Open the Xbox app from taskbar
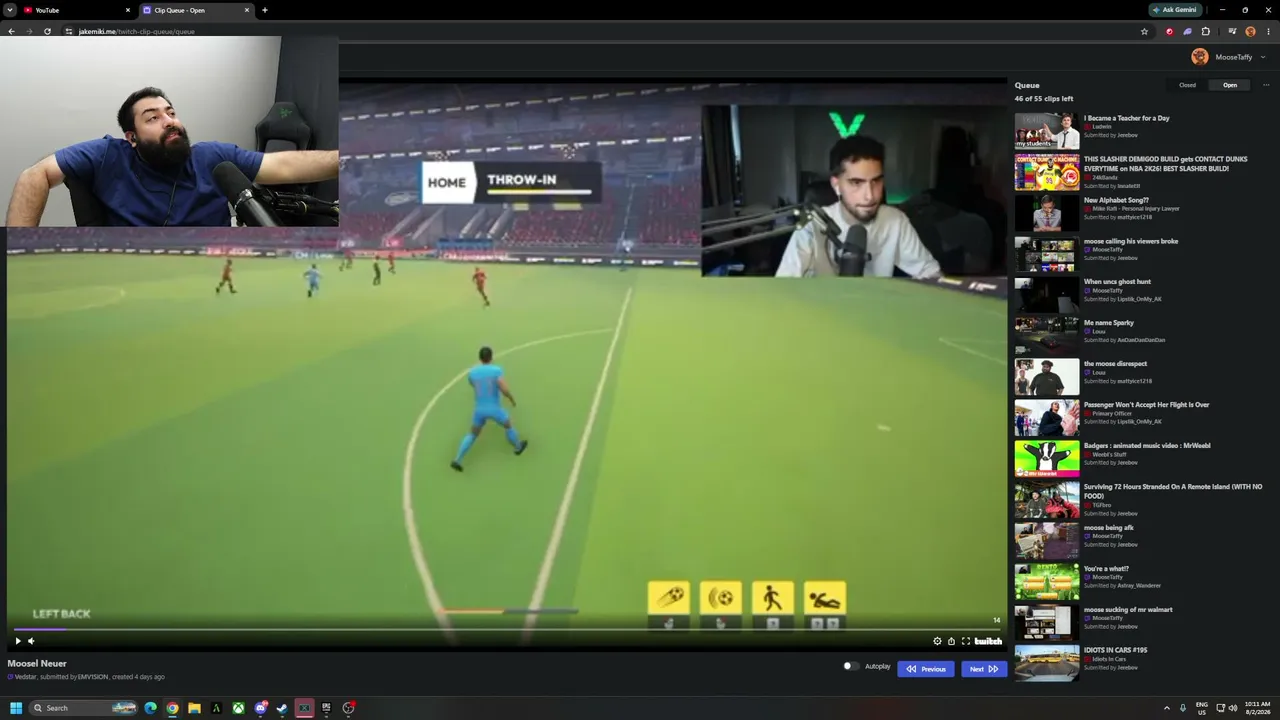This screenshot has width=1280, height=720. pos(238,708)
